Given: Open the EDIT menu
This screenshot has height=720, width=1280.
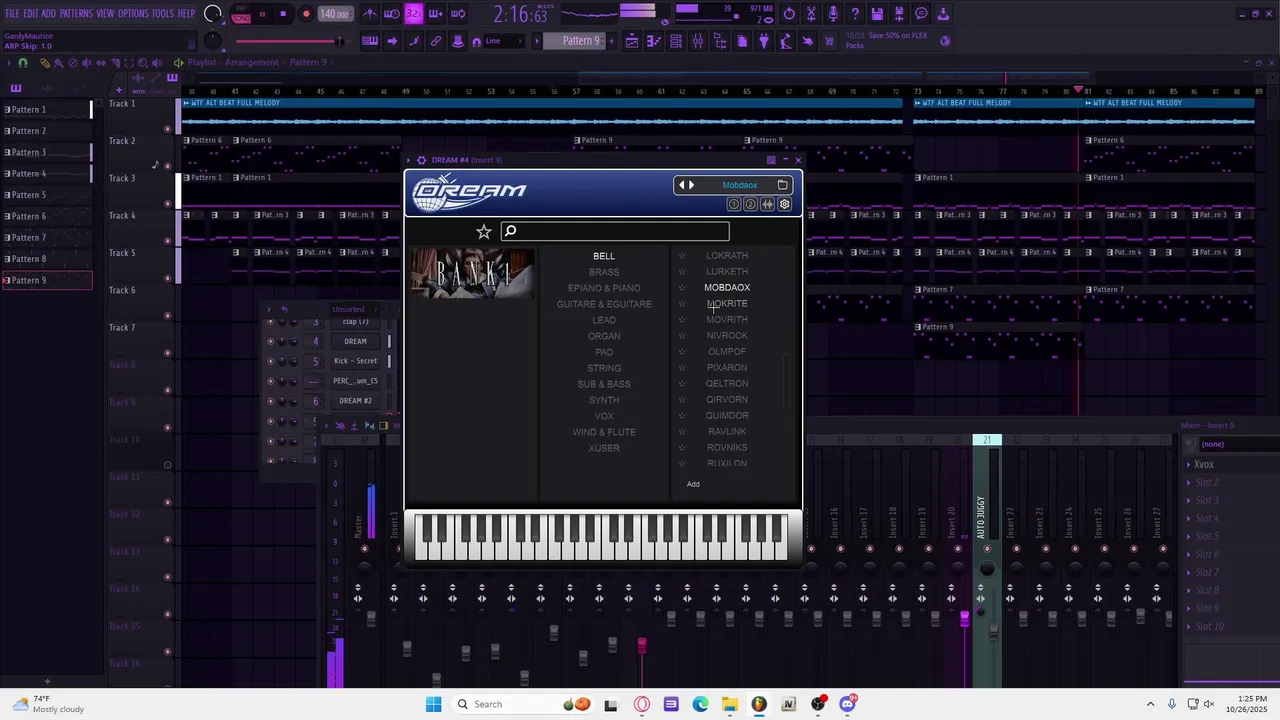Looking at the screenshot, I should (31, 14).
